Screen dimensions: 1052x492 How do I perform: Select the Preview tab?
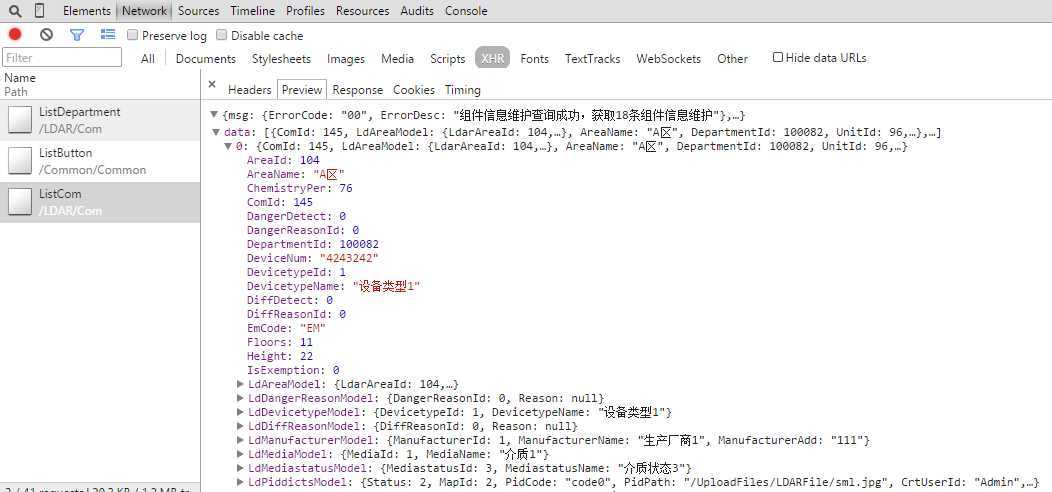pyautogui.click(x=302, y=89)
